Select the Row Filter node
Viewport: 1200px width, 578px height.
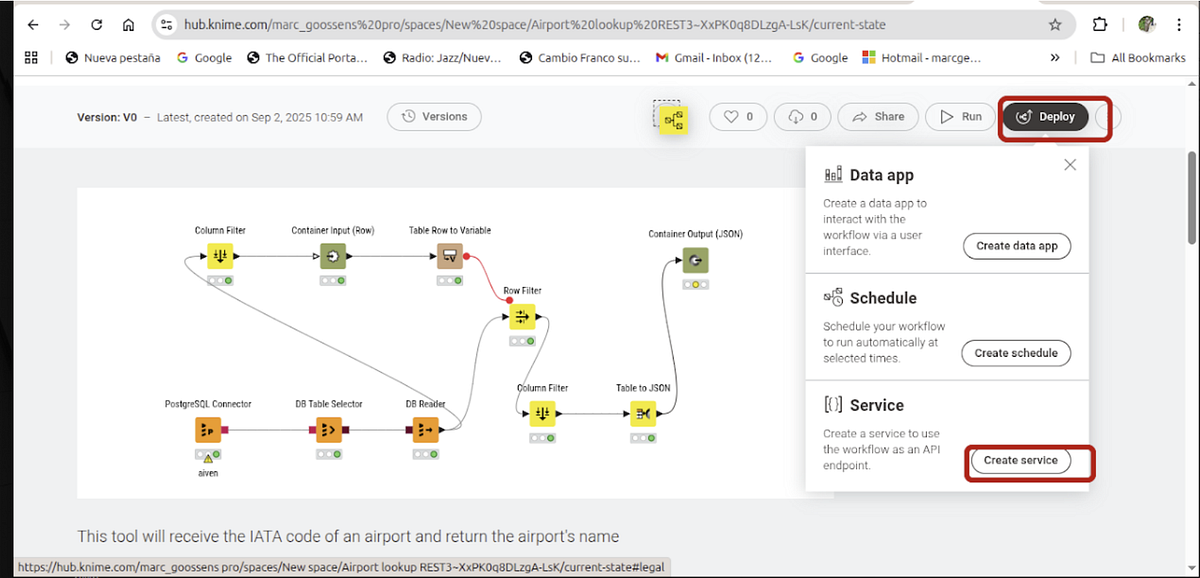pos(521,316)
